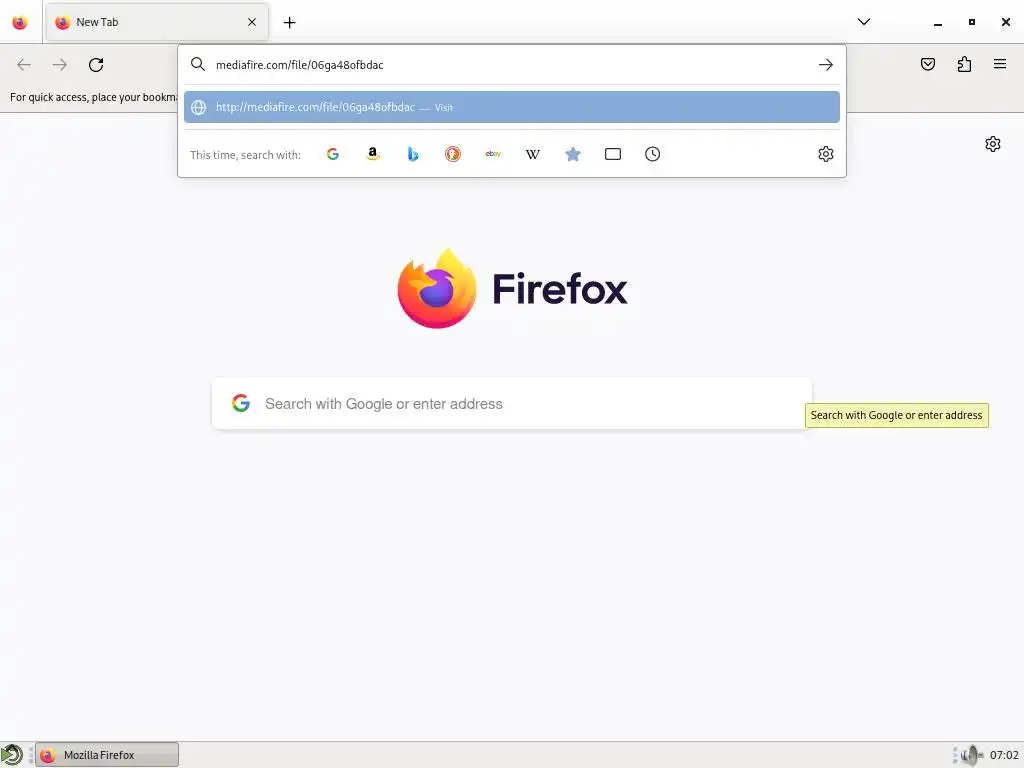Search history via the clock icon
1024x768 pixels.
(x=652, y=154)
